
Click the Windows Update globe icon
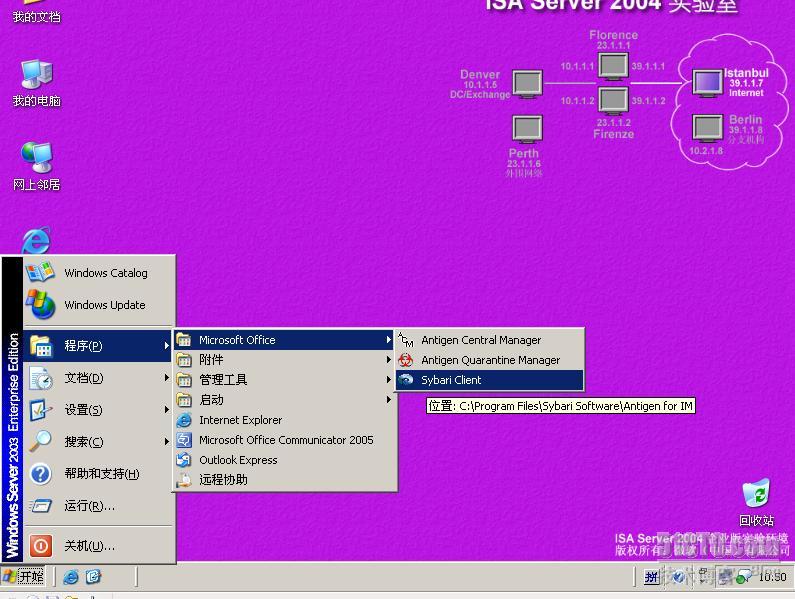pyautogui.click(x=41, y=304)
